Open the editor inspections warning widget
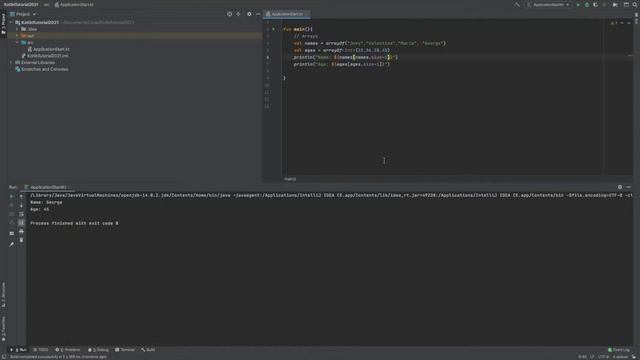The height and width of the screenshot is (360, 640). coord(614,23)
